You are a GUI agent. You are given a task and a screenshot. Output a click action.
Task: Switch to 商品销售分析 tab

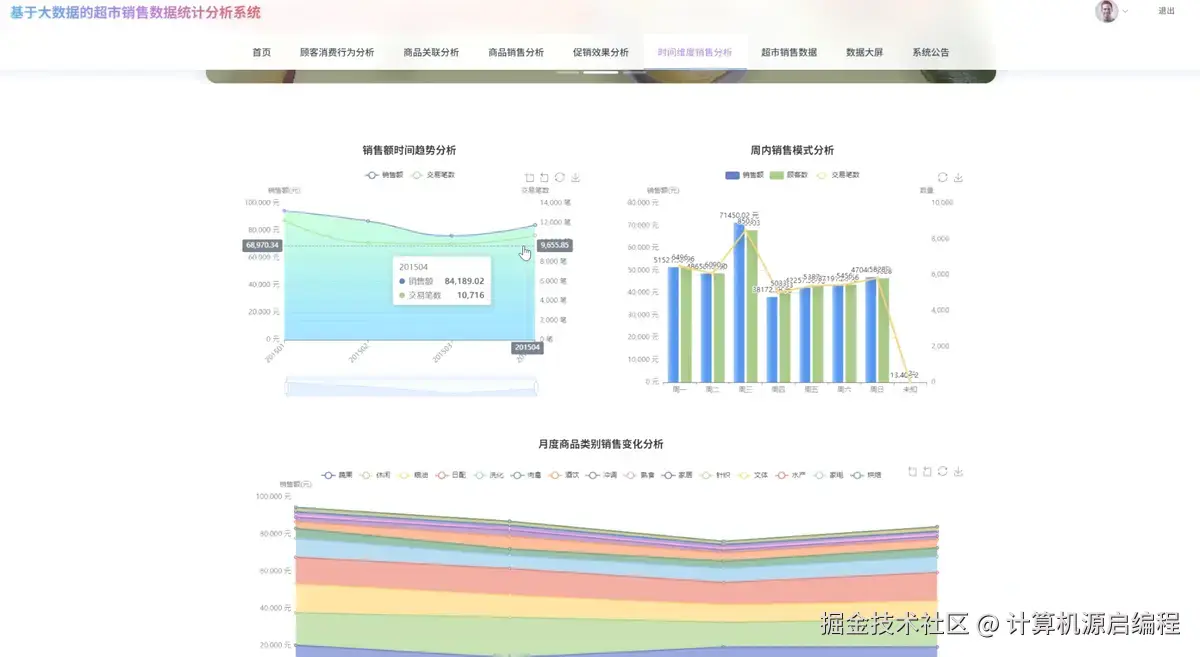tap(516, 52)
